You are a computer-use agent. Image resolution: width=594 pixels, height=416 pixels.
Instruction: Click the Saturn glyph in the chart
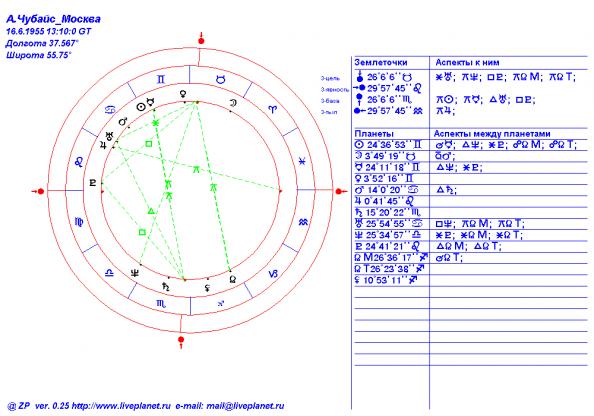[166, 286]
